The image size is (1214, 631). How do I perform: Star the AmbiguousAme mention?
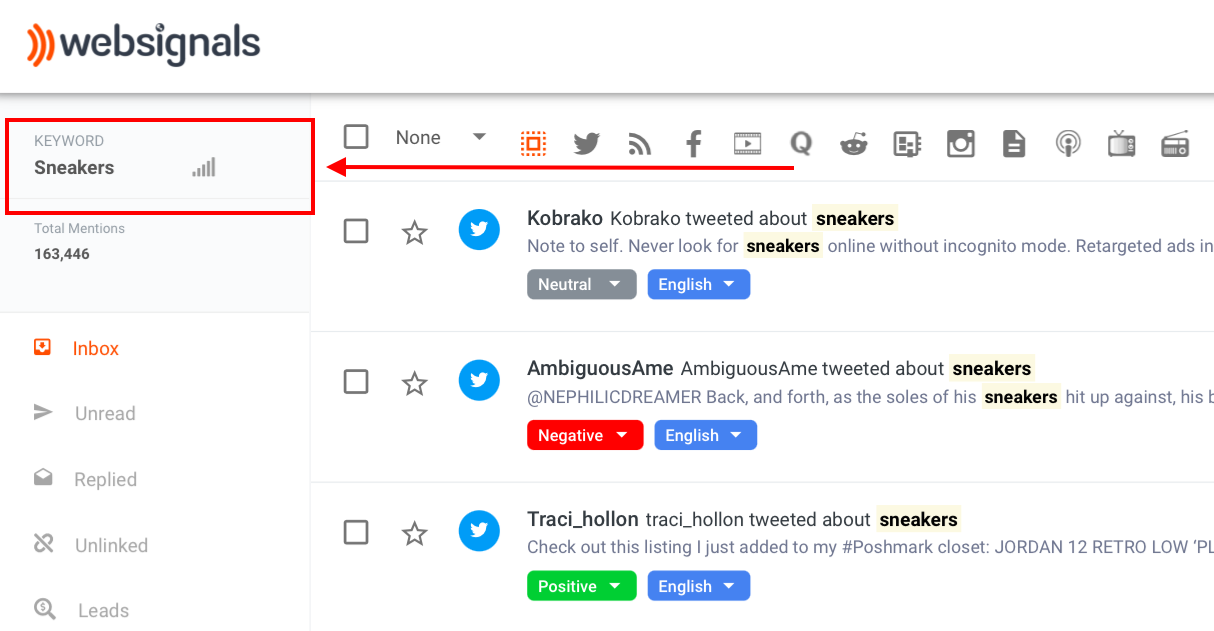[x=414, y=383]
